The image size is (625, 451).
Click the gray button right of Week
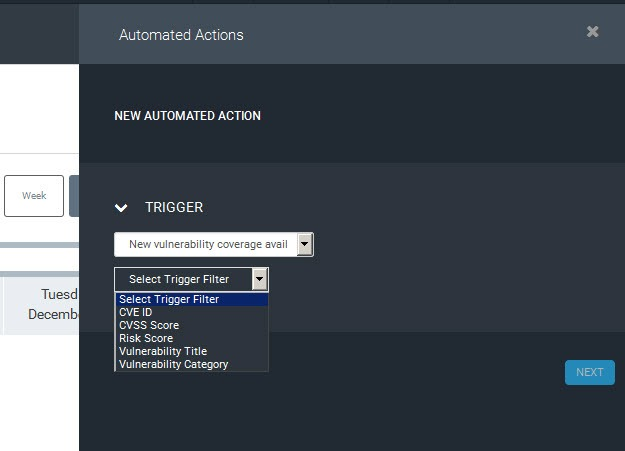73,196
